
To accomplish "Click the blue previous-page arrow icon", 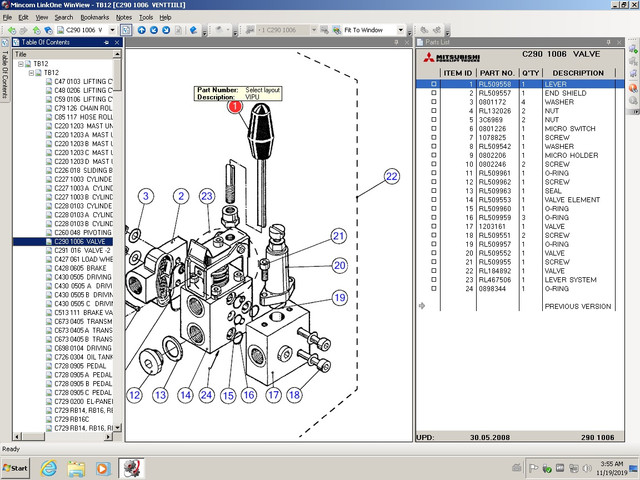I will point(154,30).
